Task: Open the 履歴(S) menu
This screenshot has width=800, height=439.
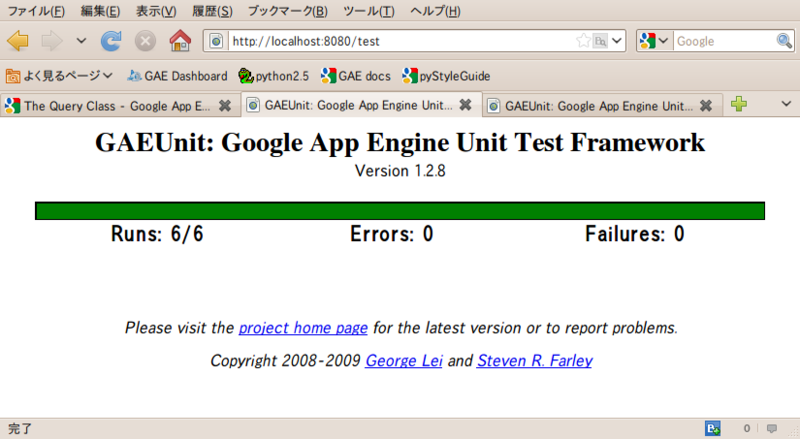Action: click(212, 11)
